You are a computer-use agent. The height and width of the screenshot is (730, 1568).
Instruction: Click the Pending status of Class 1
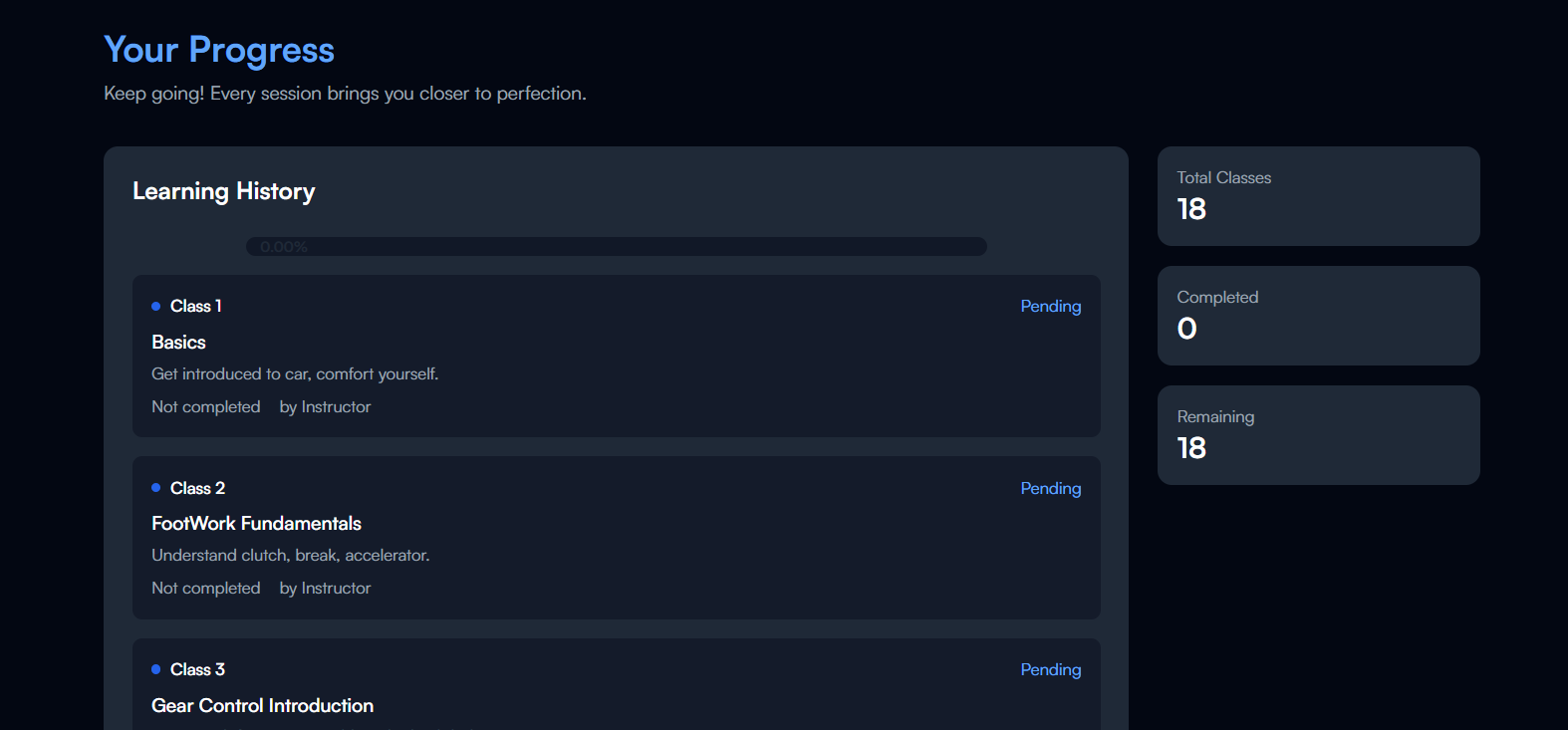(x=1051, y=307)
